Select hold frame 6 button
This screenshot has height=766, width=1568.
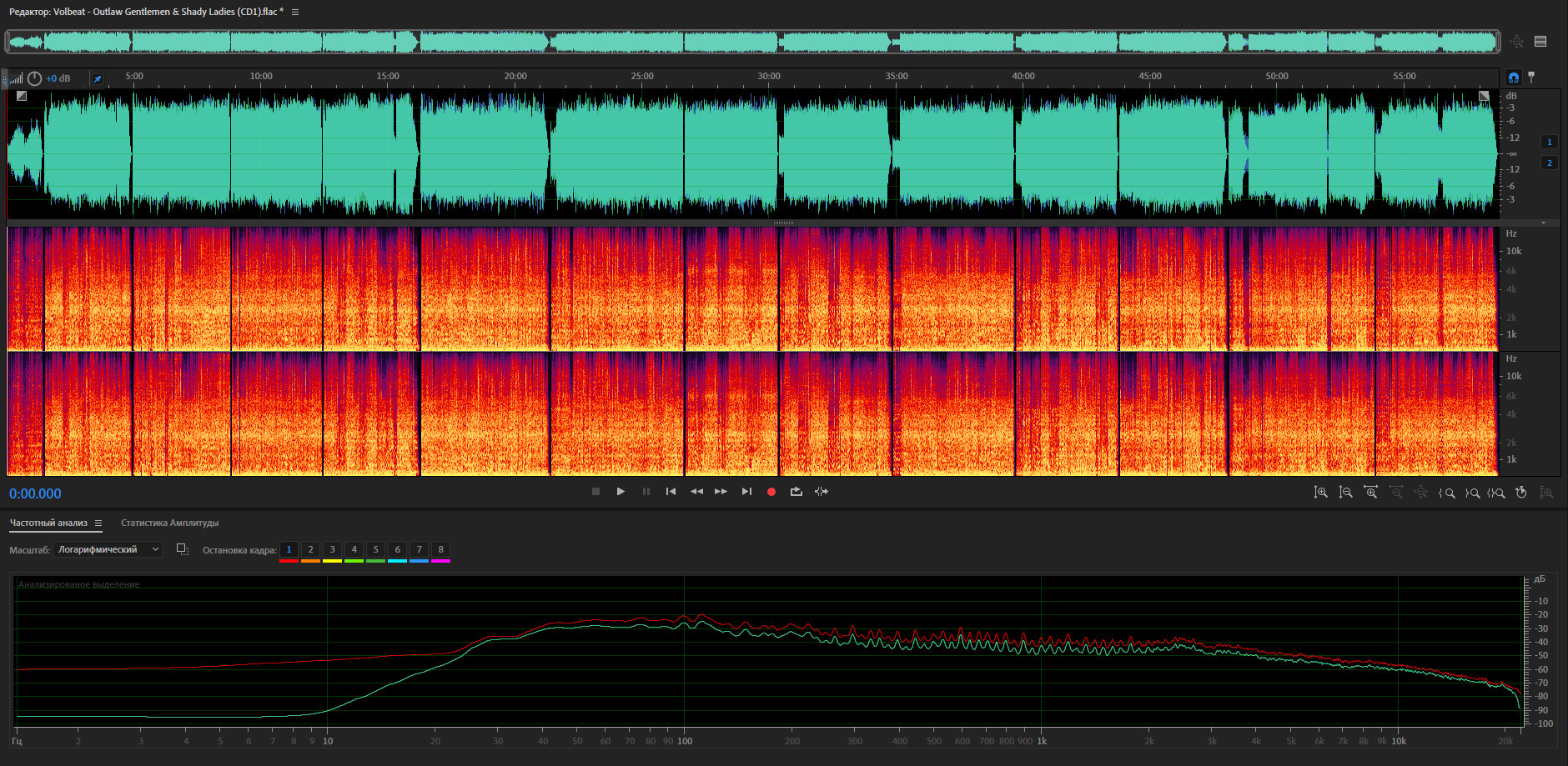click(397, 550)
